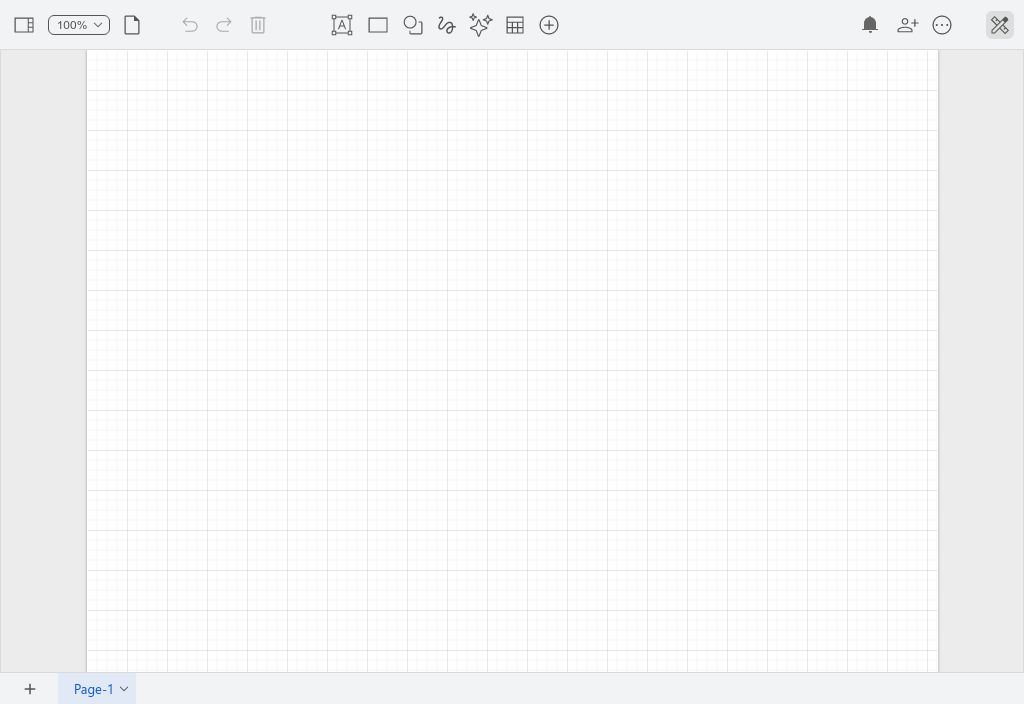The width and height of the screenshot is (1024, 704).
Task: Open the more options menu
Action: (x=942, y=25)
